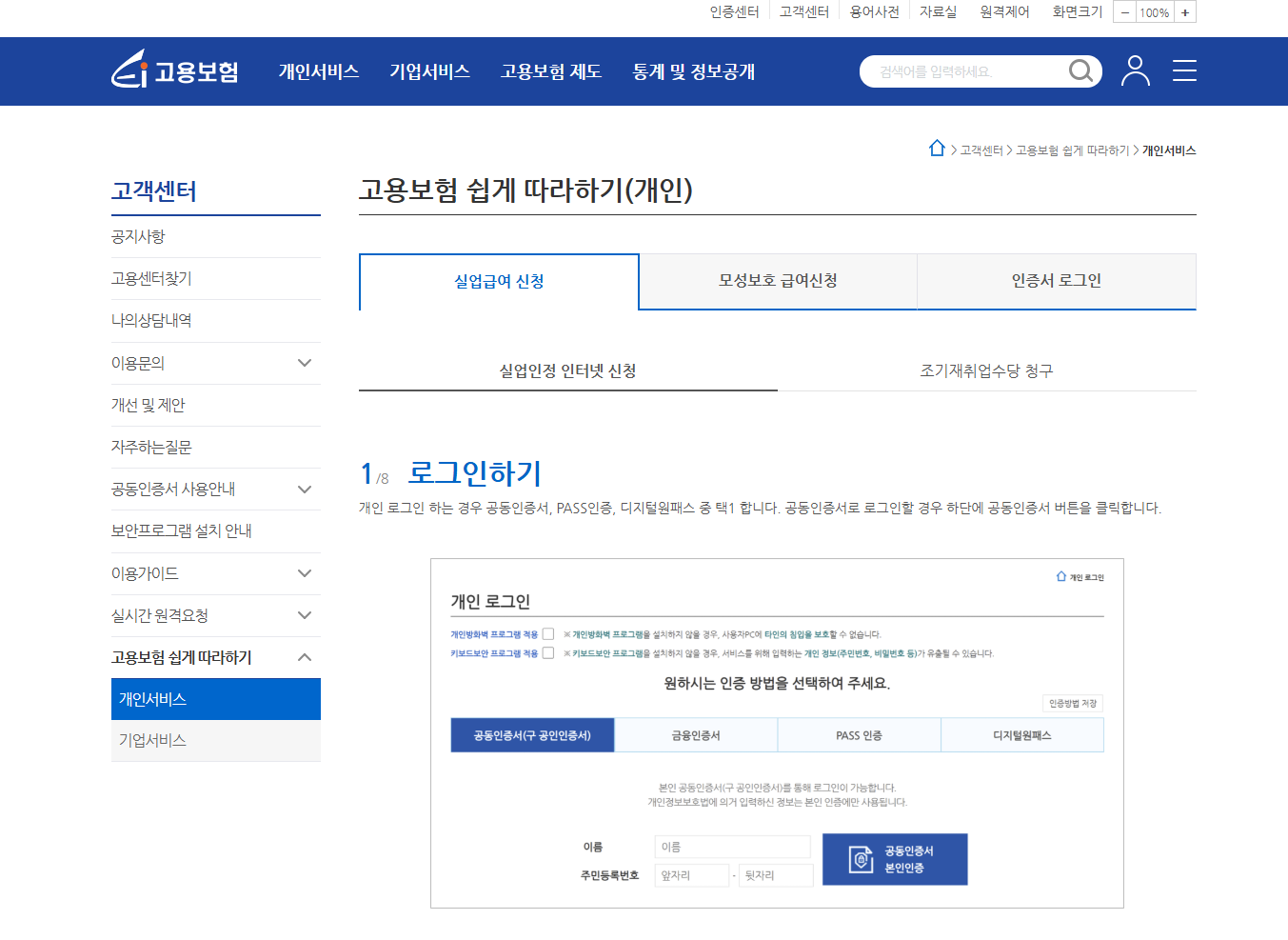
Task: Click 개인서비스 in breadcrumb
Action: pyautogui.click(x=1169, y=150)
